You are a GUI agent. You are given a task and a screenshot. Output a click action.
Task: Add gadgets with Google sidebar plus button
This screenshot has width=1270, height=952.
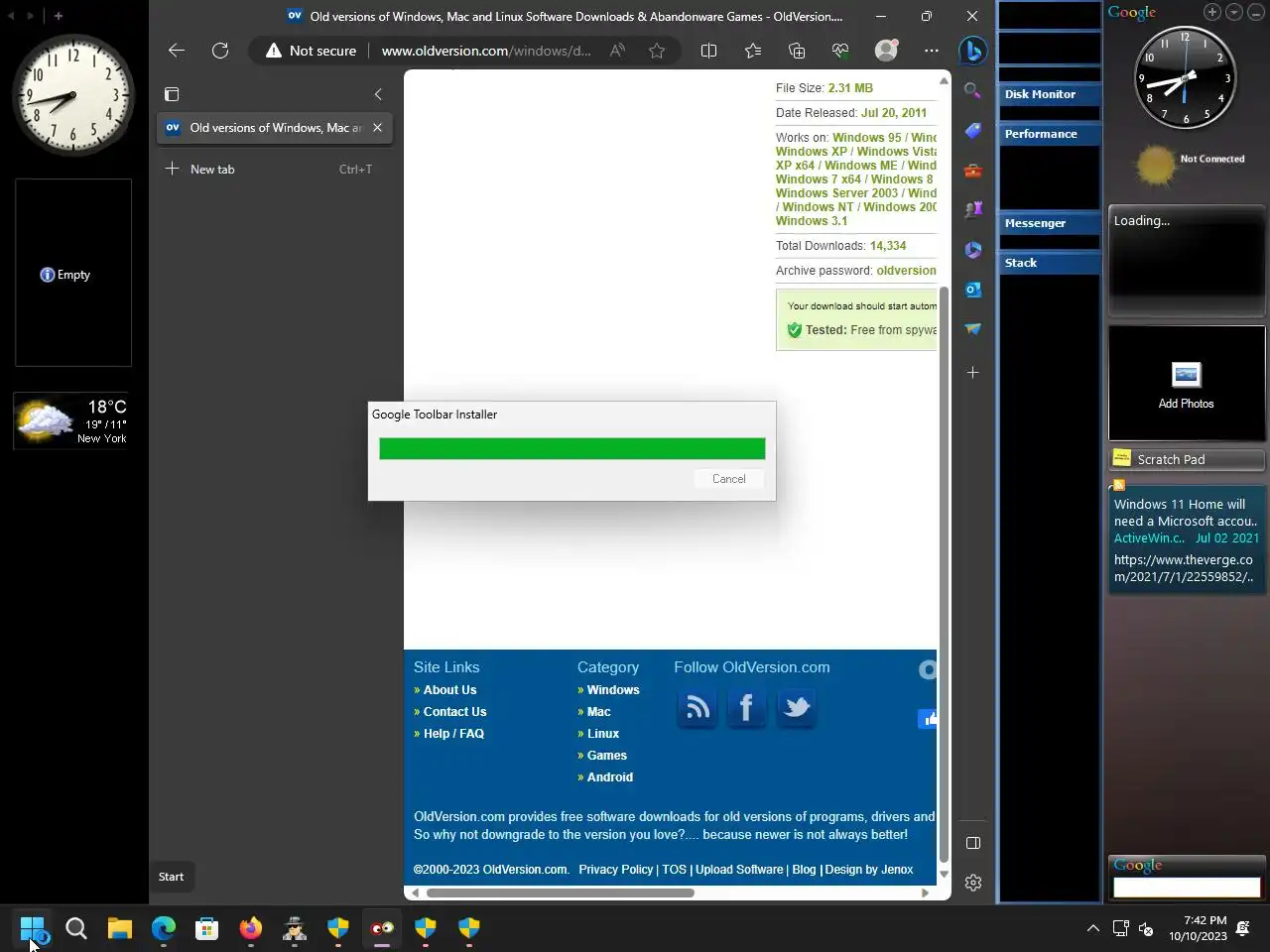coord(1212,12)
